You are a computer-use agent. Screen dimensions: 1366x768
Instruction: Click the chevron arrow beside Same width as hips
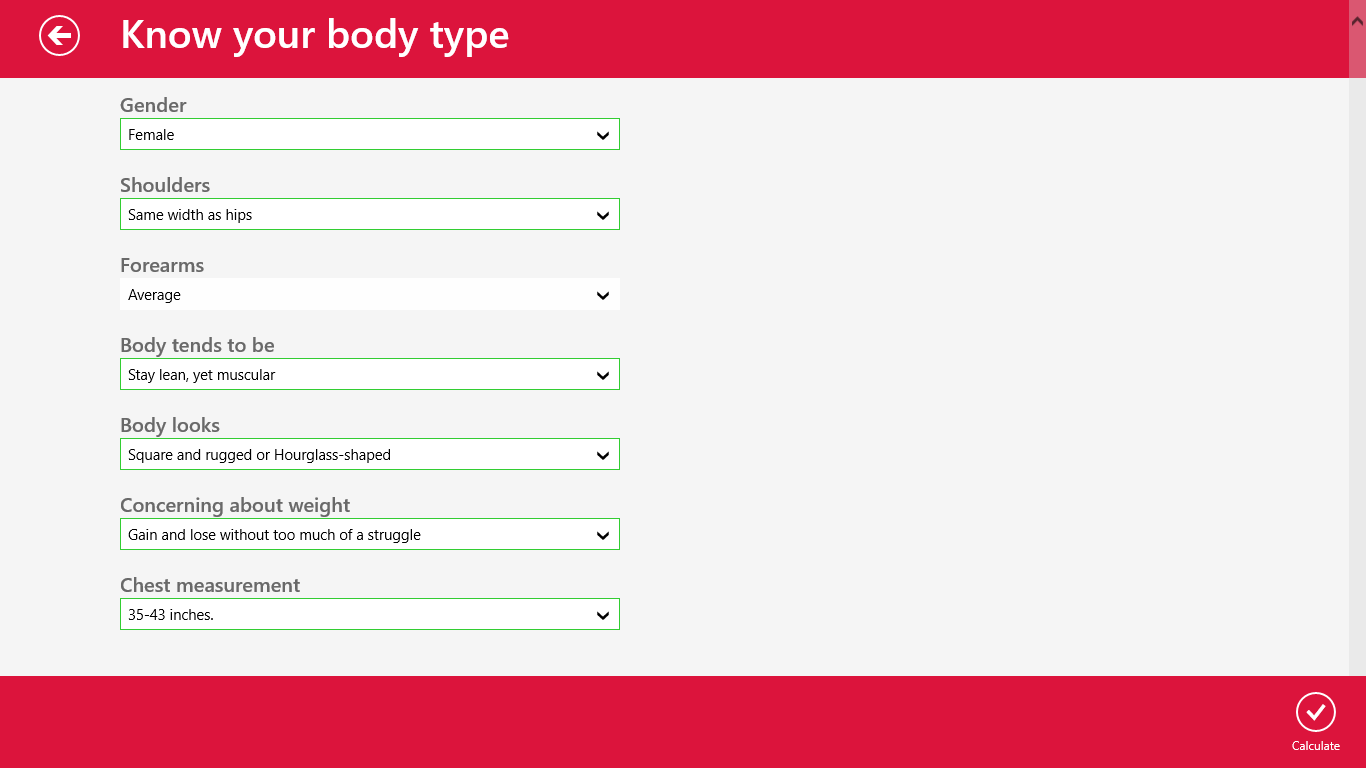(603, 215)
